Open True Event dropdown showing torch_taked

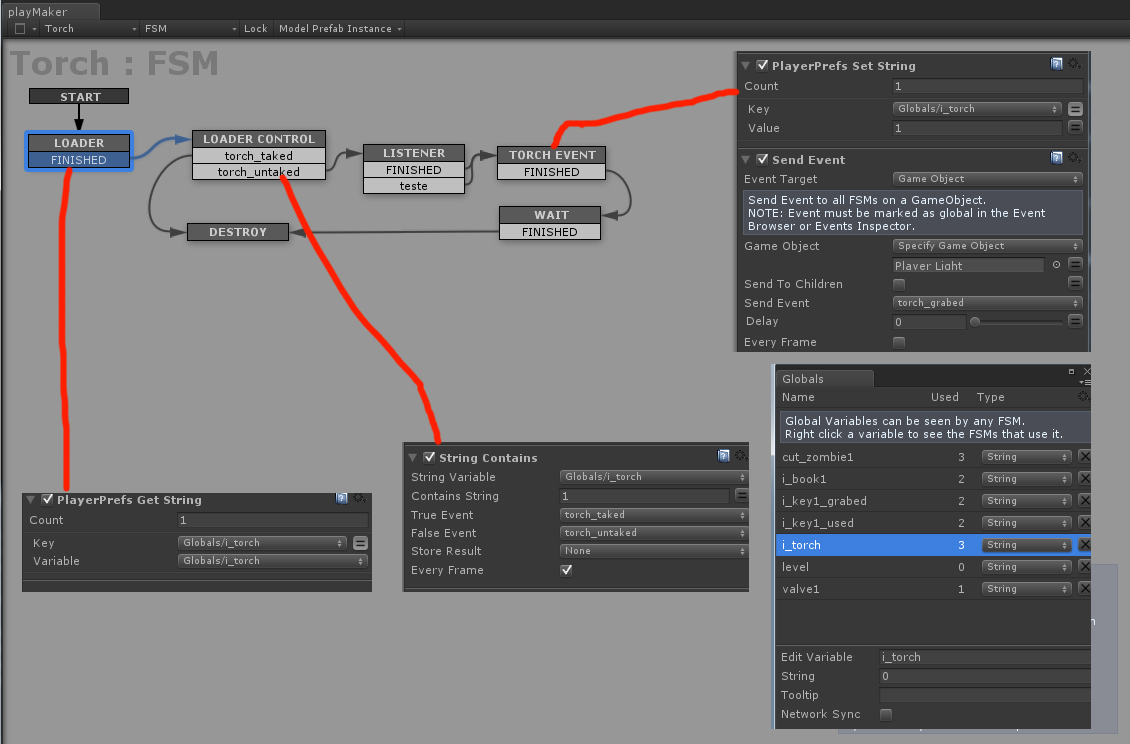point(654,515)
